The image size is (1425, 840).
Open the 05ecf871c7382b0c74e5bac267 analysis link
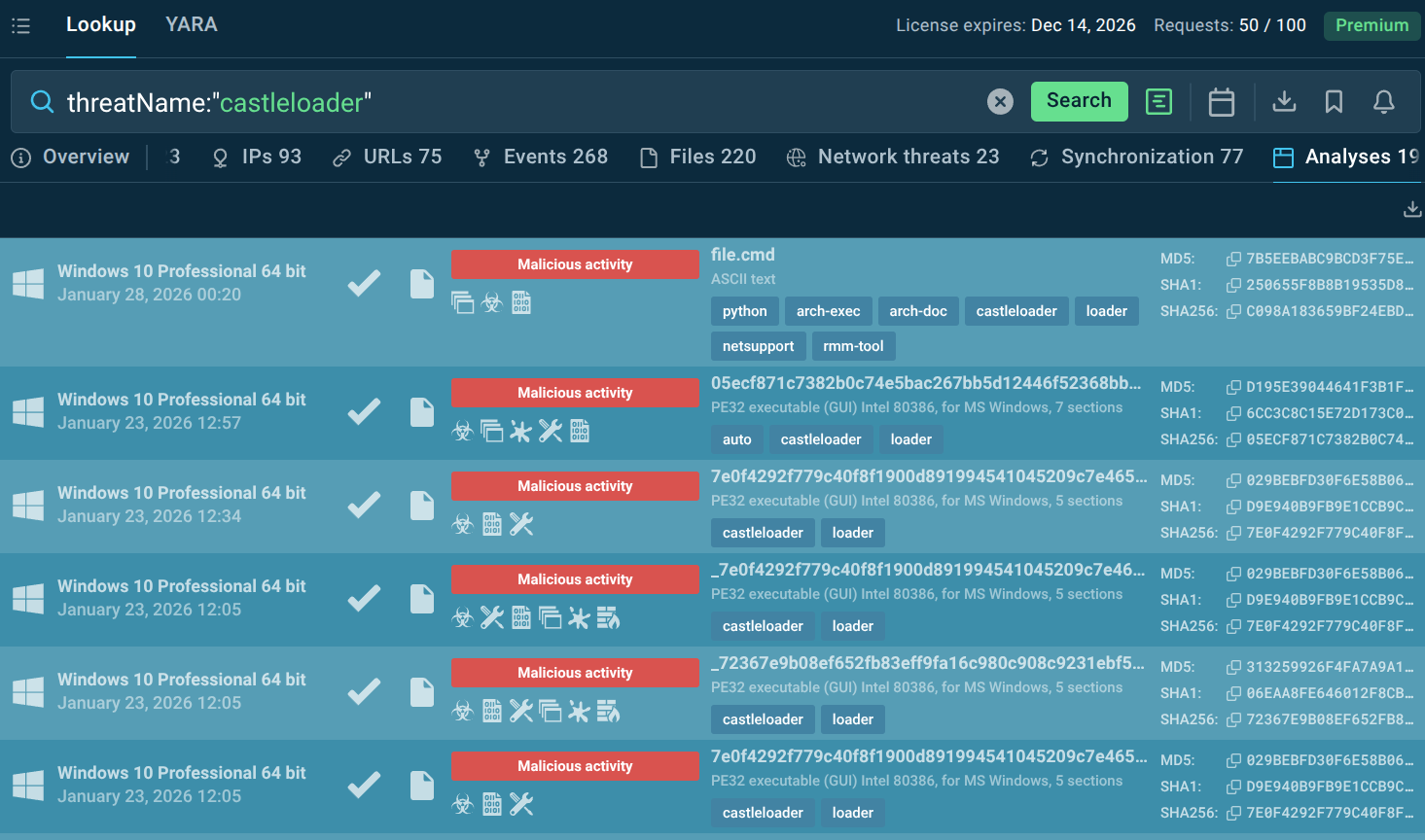[x=926, y=383]
